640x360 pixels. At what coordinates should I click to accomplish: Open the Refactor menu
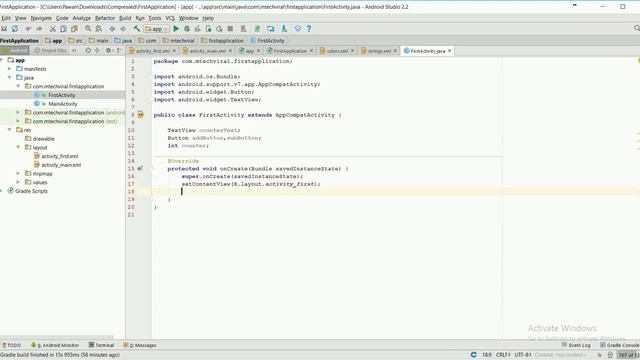[x=105, y=18]
